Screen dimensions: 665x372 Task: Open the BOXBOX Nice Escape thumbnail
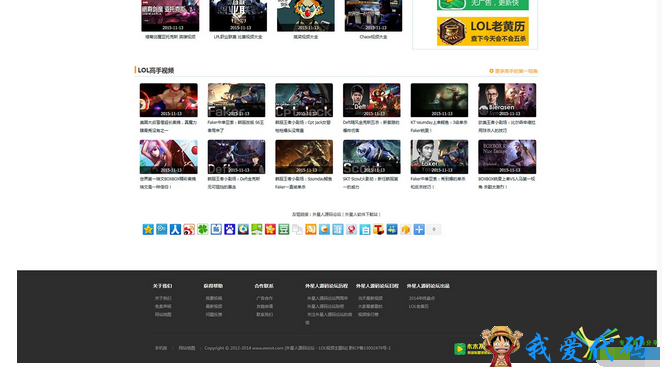507,157
